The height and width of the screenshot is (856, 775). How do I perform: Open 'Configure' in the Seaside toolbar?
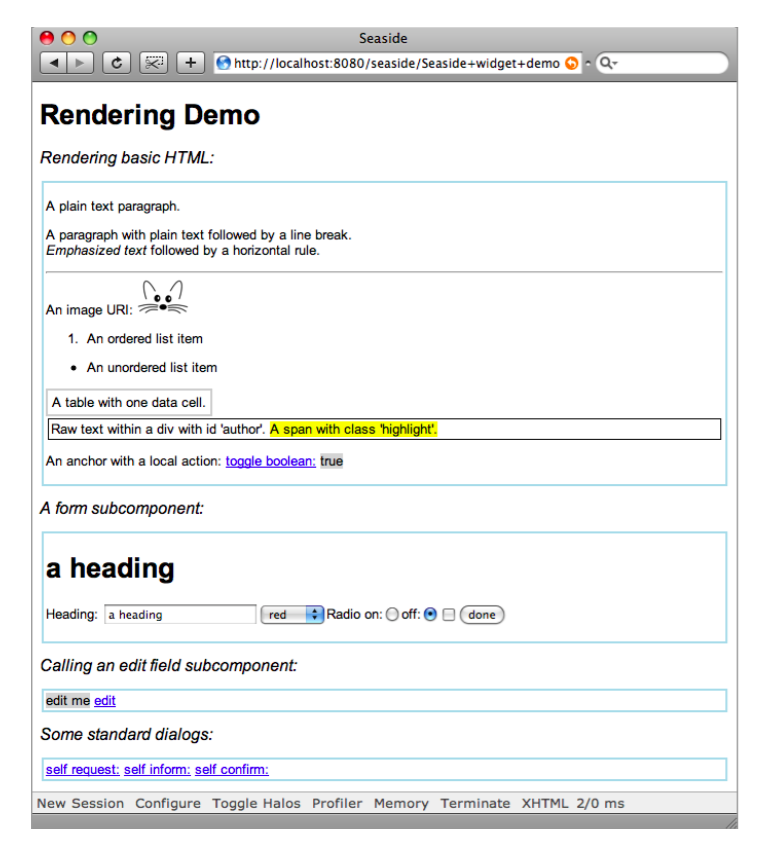(x=168, y=803)
